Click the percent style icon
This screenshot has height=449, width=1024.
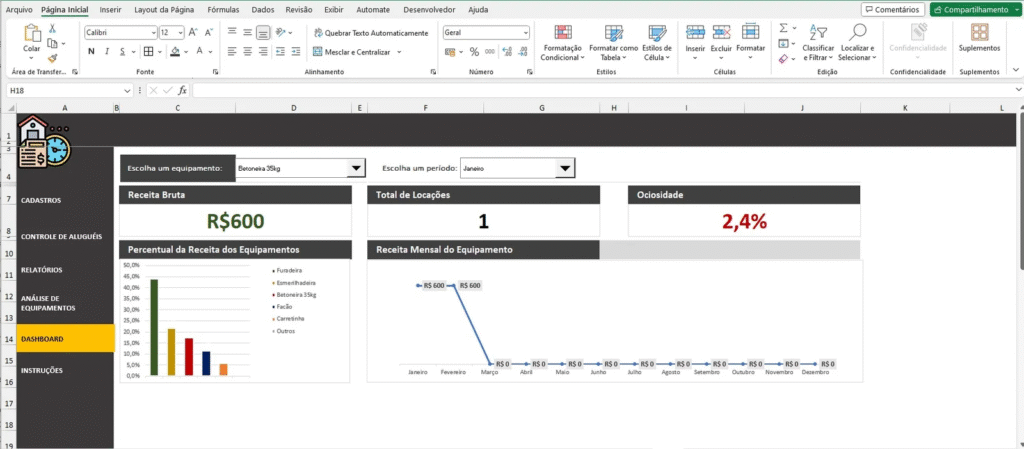pos(474,51)
